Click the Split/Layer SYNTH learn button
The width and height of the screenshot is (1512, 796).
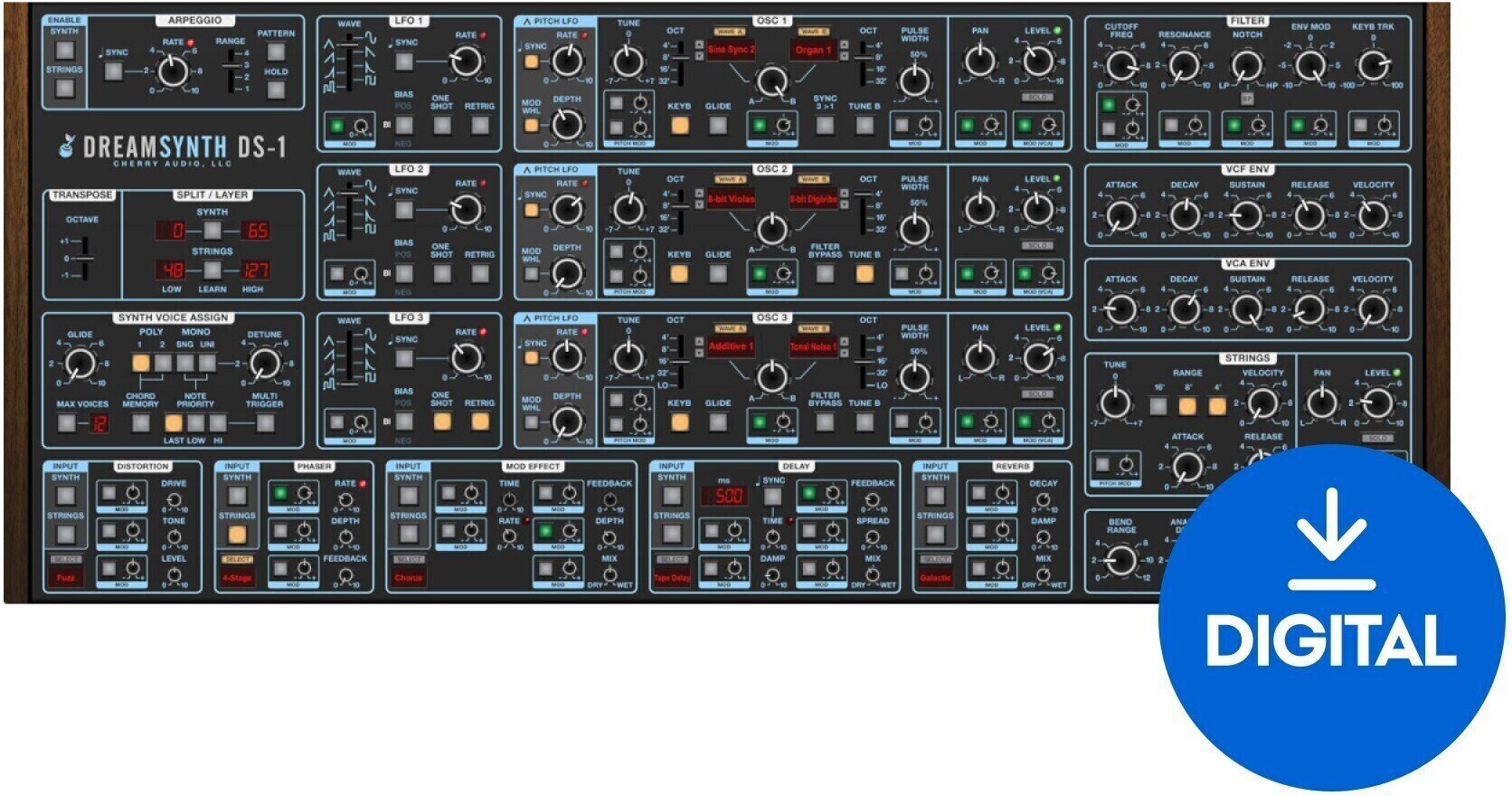coord(212,230)
